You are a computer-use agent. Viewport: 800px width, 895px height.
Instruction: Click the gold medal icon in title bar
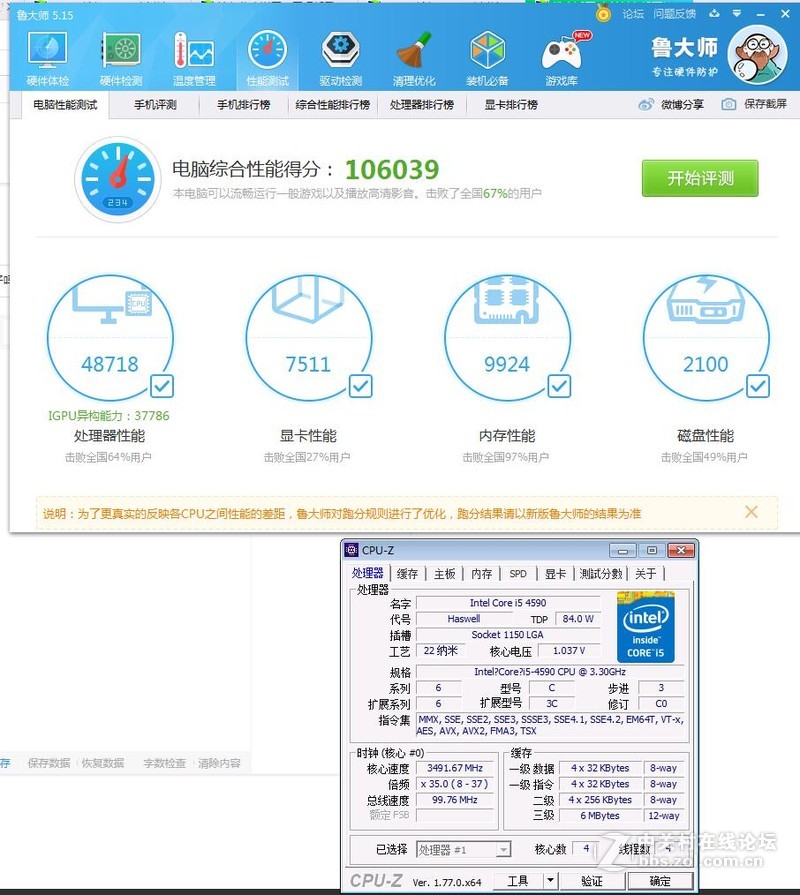[603, 13]
